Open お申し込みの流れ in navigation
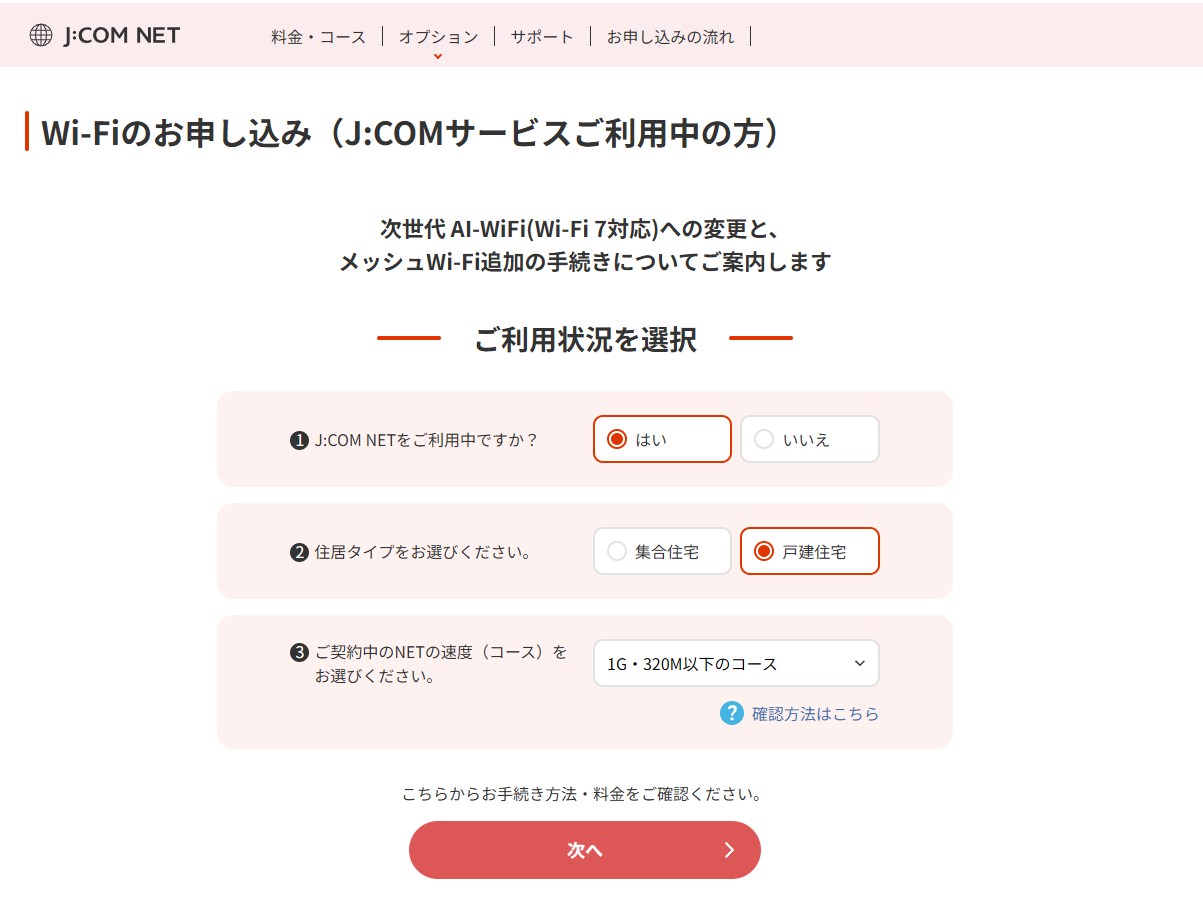This screenshot has width=1203, height=920. pyautogui.click(x=670, y=37)
